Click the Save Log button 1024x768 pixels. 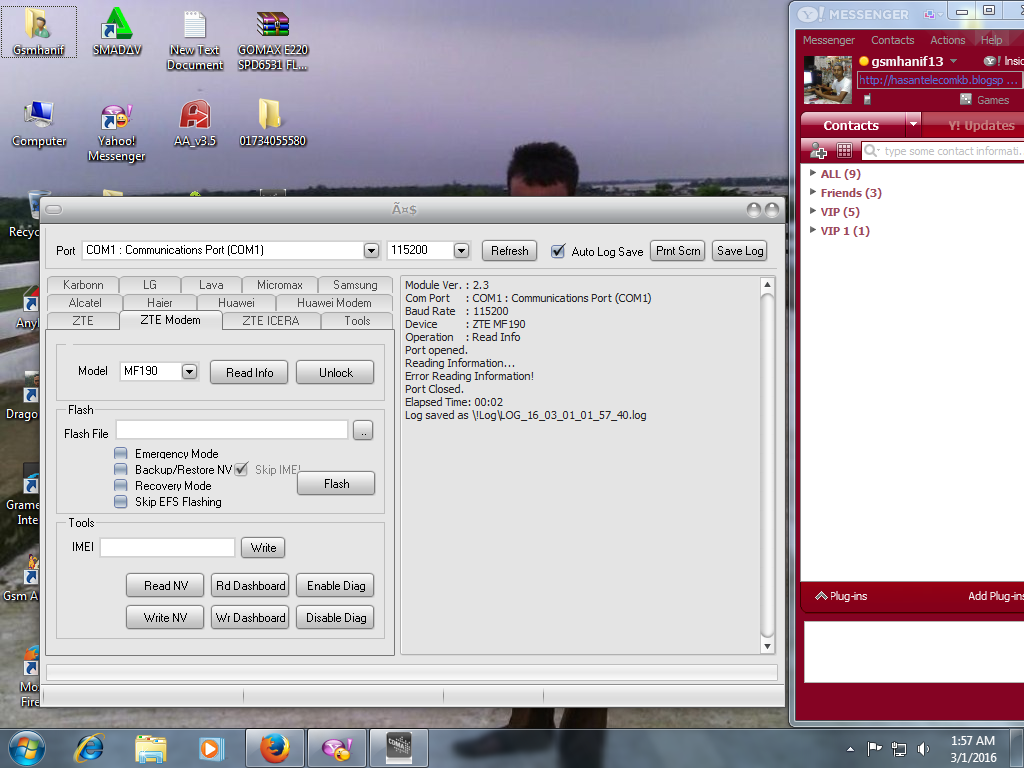click(x=740, y=251)
